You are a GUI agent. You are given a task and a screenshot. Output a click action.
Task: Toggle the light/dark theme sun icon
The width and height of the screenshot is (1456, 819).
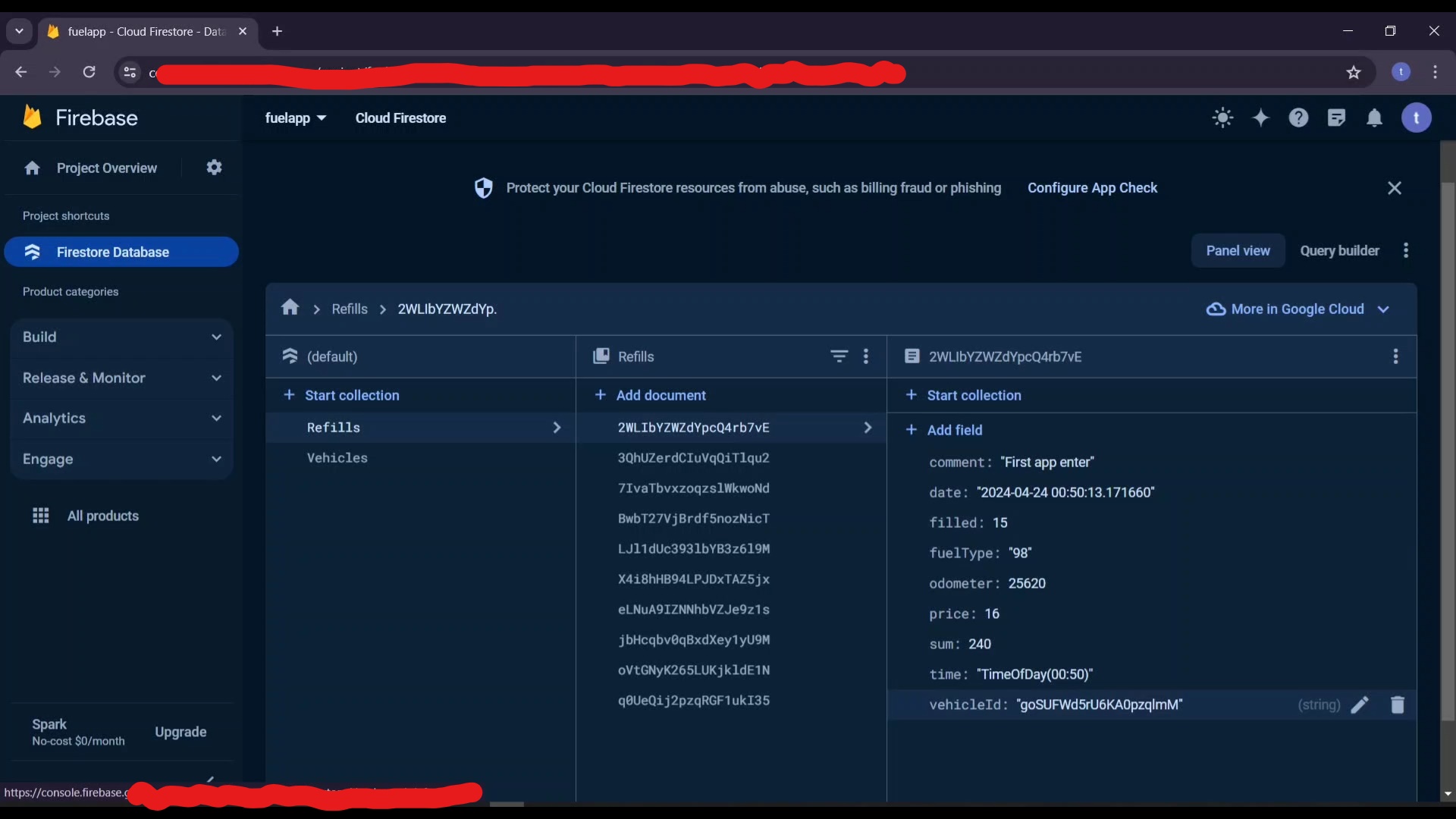tap(1222, 118)
